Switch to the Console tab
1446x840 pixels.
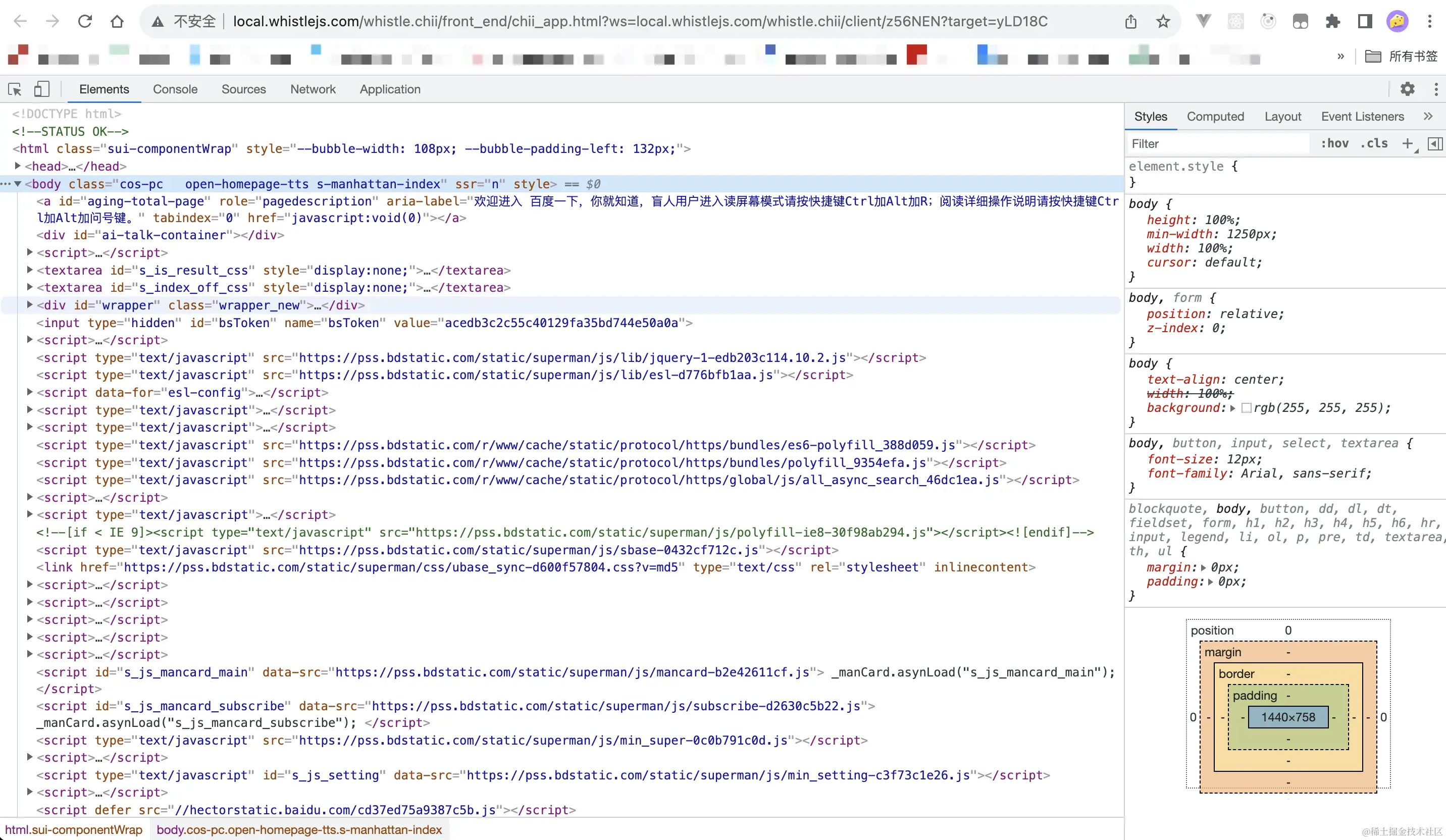click(x=175, y=89)
